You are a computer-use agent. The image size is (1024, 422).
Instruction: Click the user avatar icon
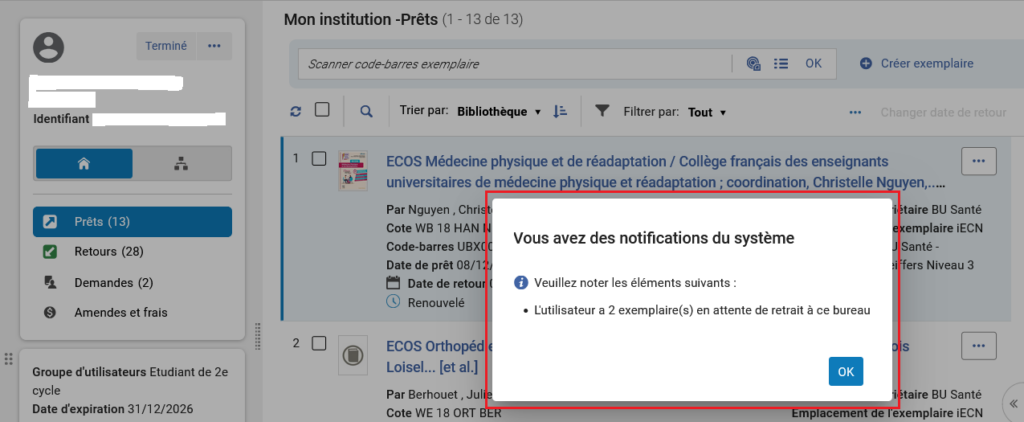point(48,47)
